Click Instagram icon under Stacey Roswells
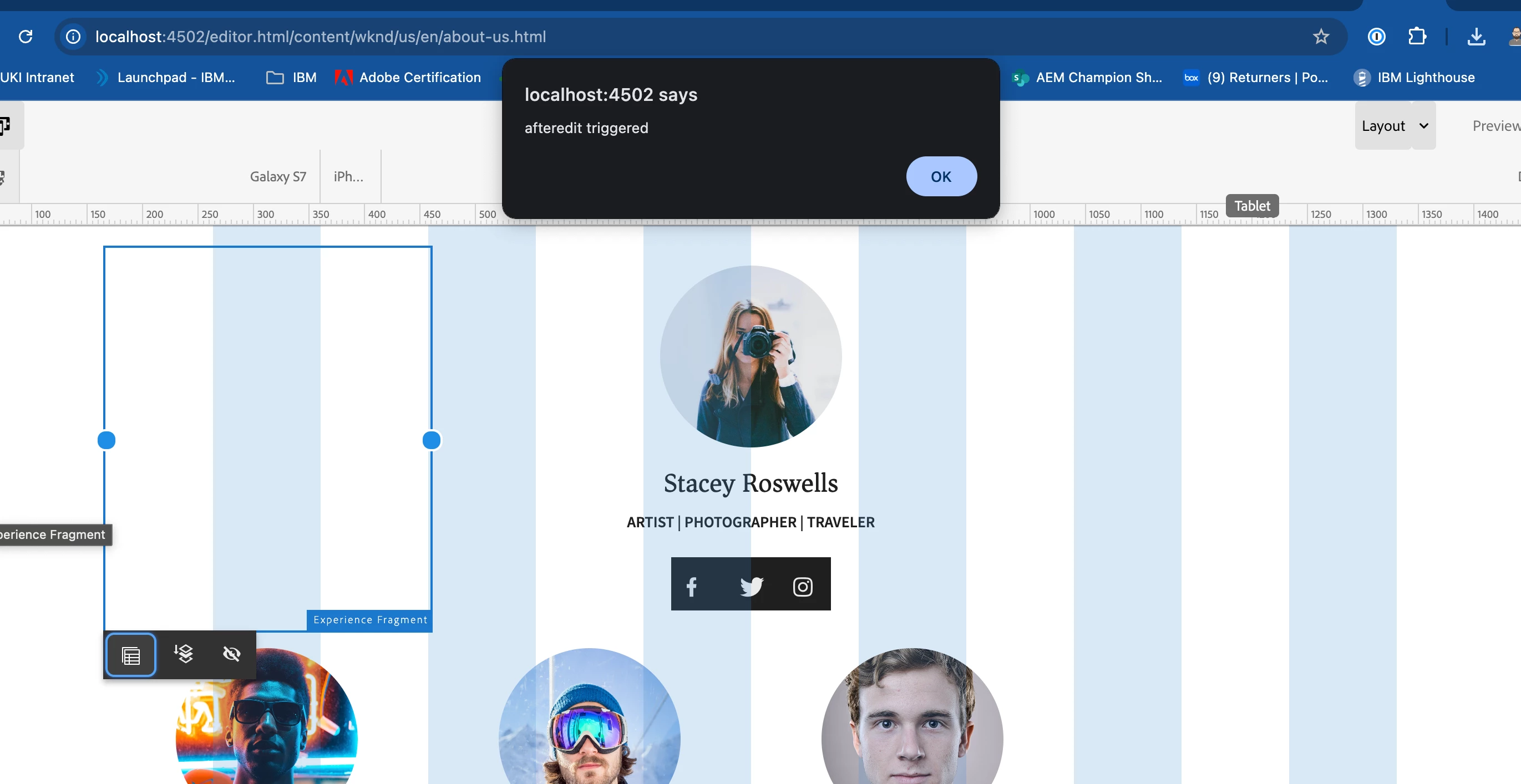 803,586
